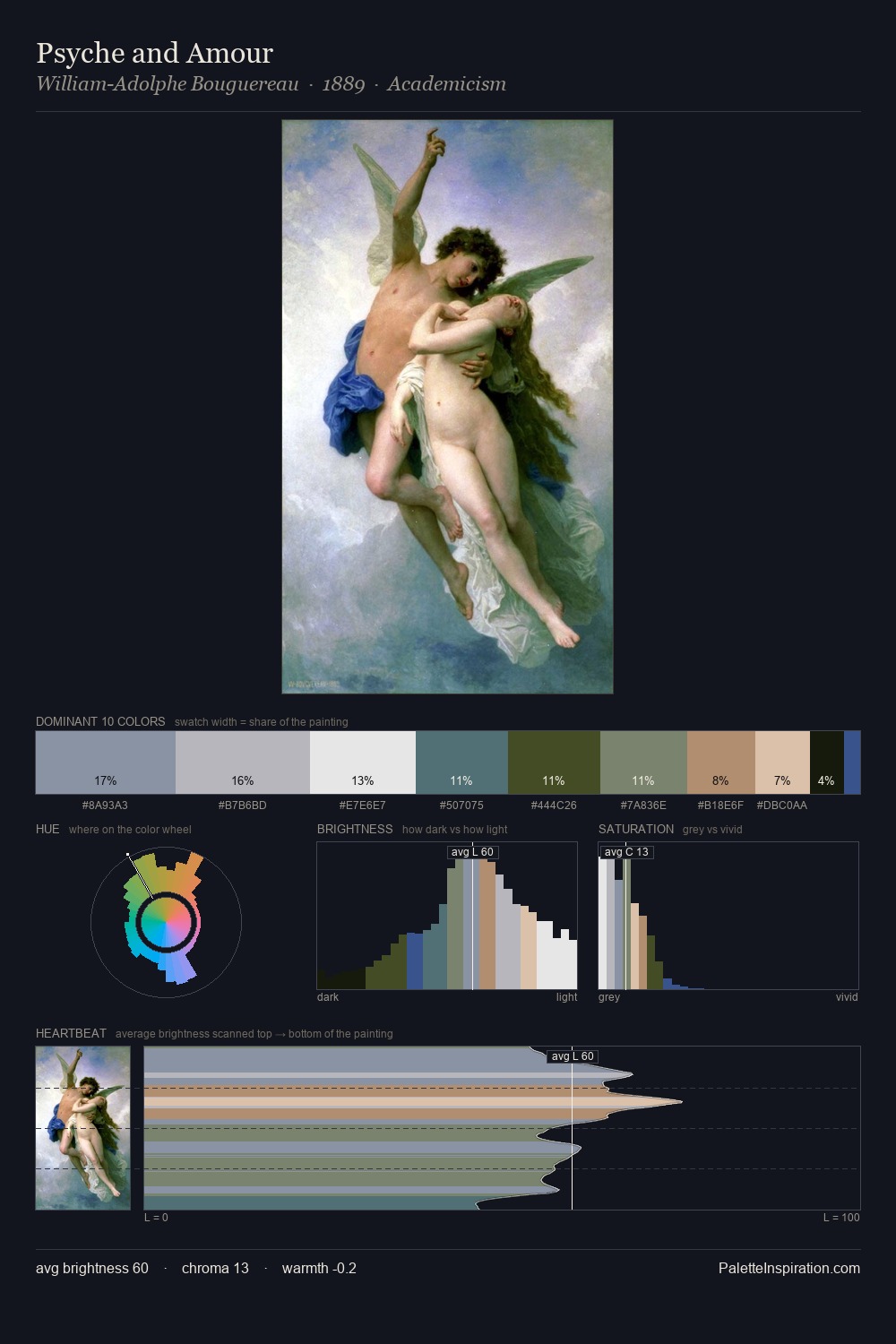896x1344 pixels.
Task: Click the HUE color wheel center
Action: point(166,922)
